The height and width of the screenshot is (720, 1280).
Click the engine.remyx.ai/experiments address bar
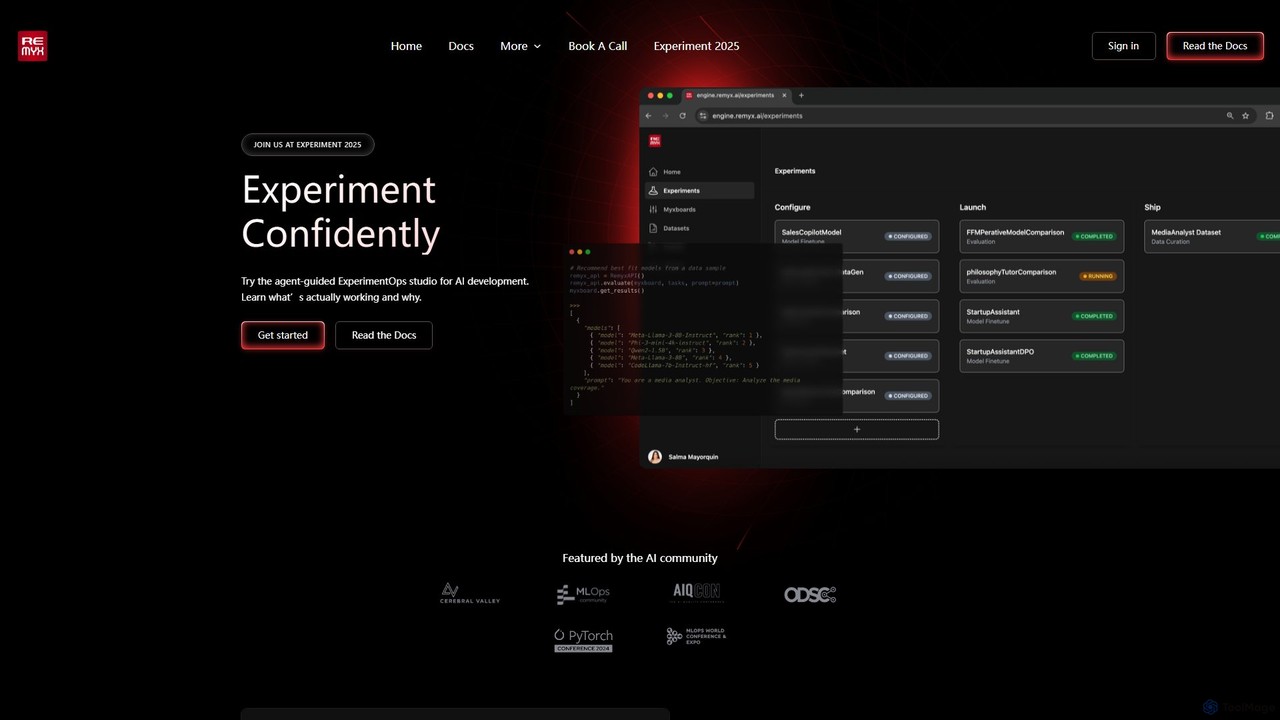tap(960, 116)
